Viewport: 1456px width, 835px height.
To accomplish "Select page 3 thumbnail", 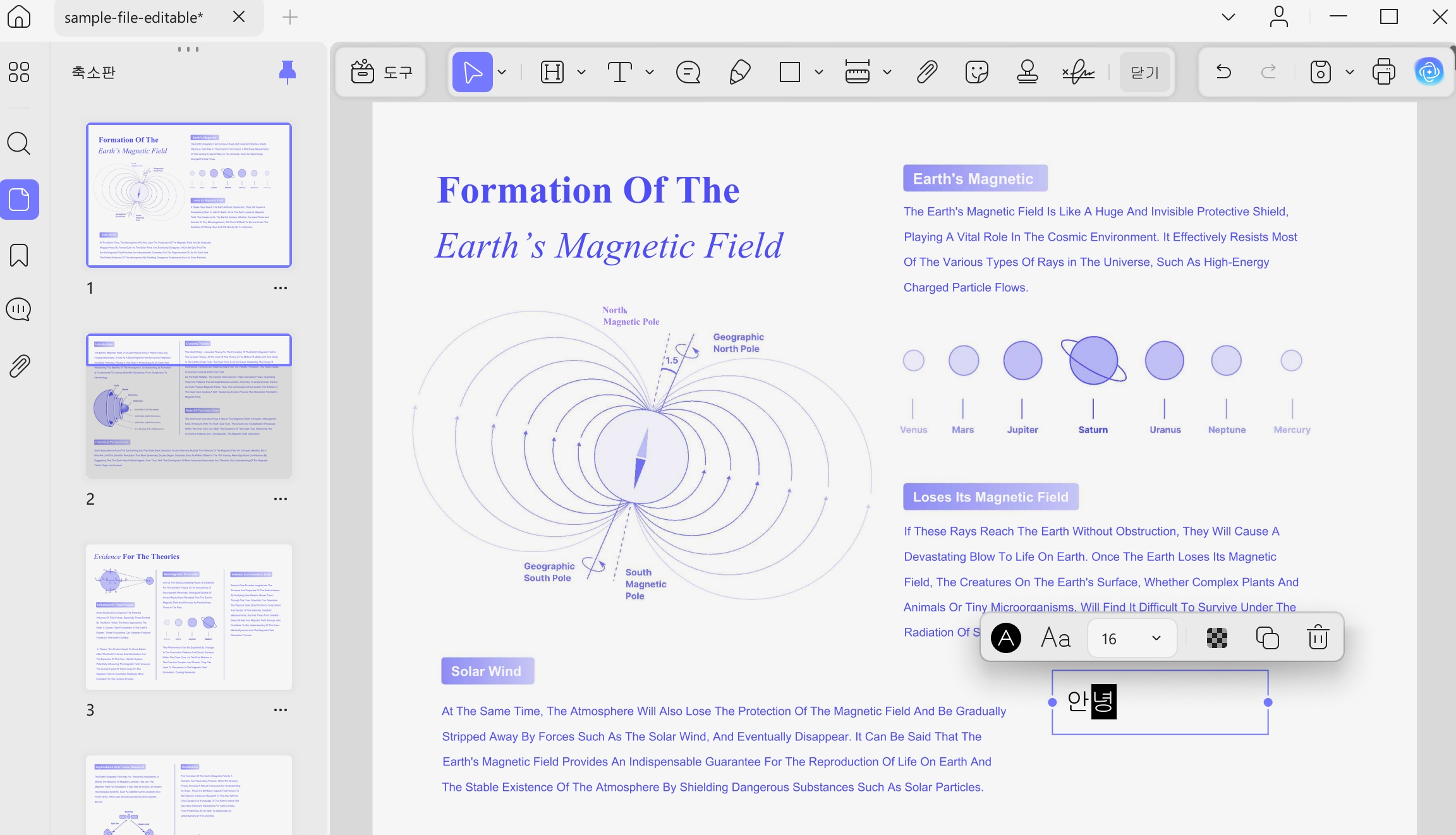I will click(189, 617).
